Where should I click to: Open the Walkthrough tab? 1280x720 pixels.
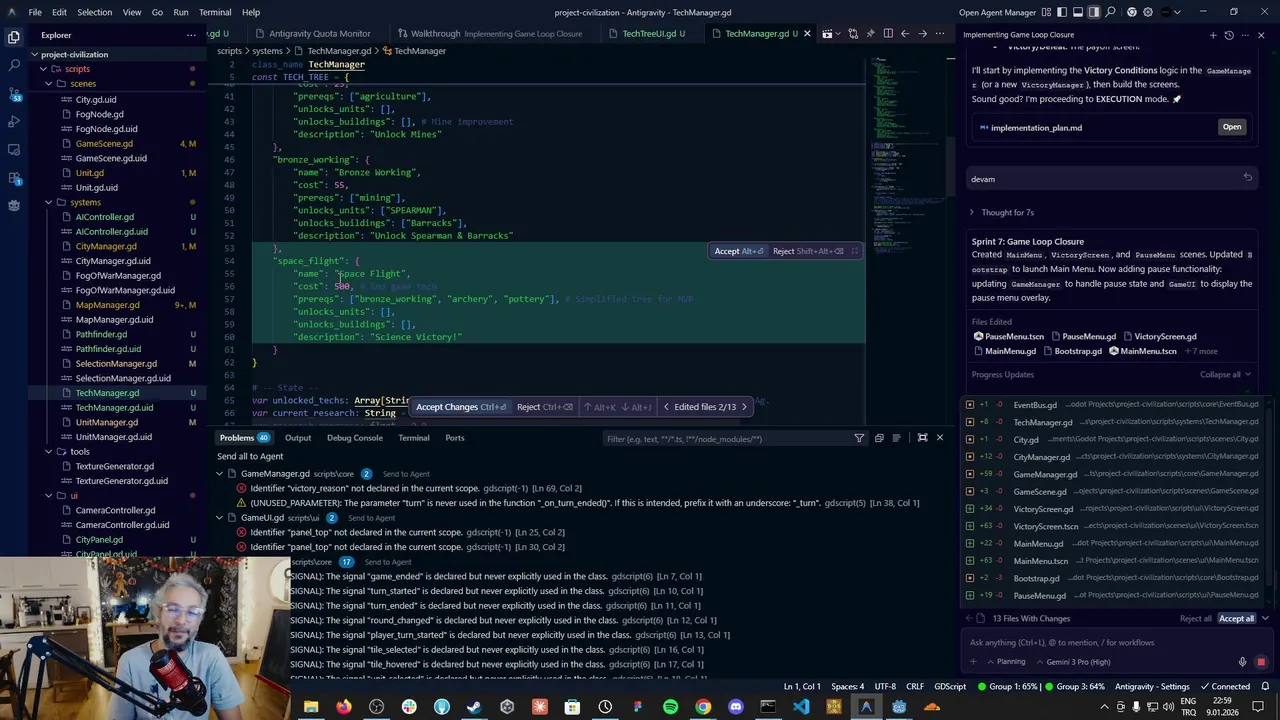pos(489,34)
